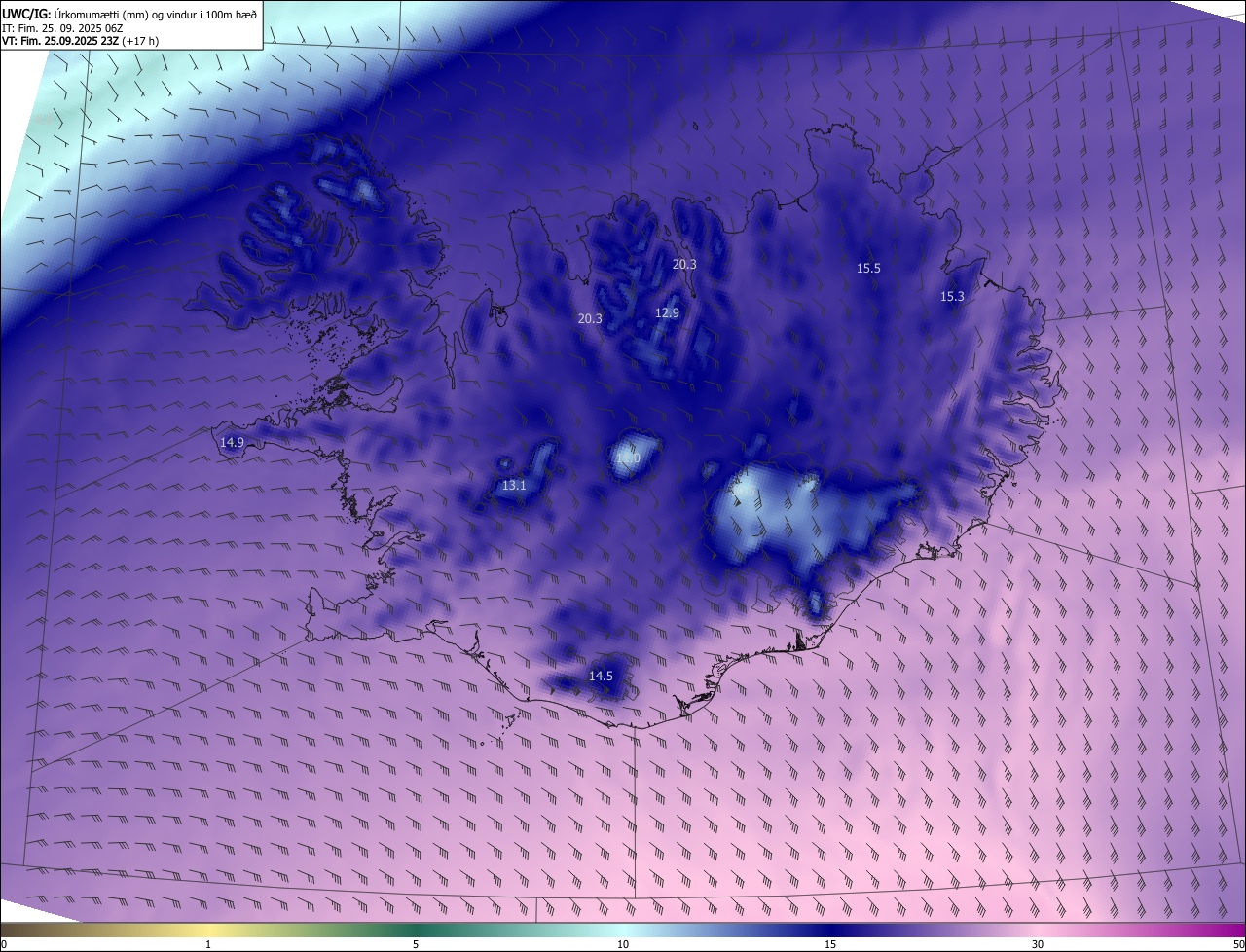Image resolution: width=1246 pixels, height=952 pixels.
Task: Click the dark navy colorbar segment above the 15 tick
Action: tap(830, 930)
